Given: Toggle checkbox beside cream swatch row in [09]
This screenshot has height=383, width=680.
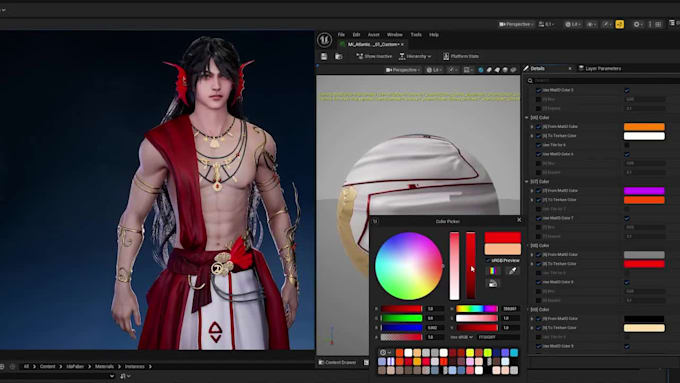Looking at the screenshot, I should click(538, 328).
